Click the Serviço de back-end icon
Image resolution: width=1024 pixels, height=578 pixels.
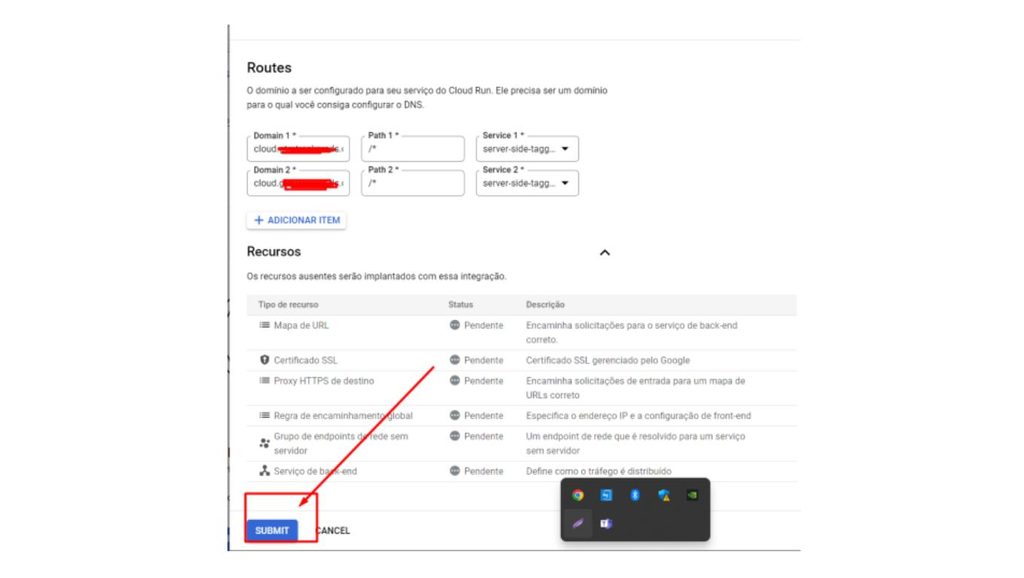pyautogui.click(x=264, y=470)
